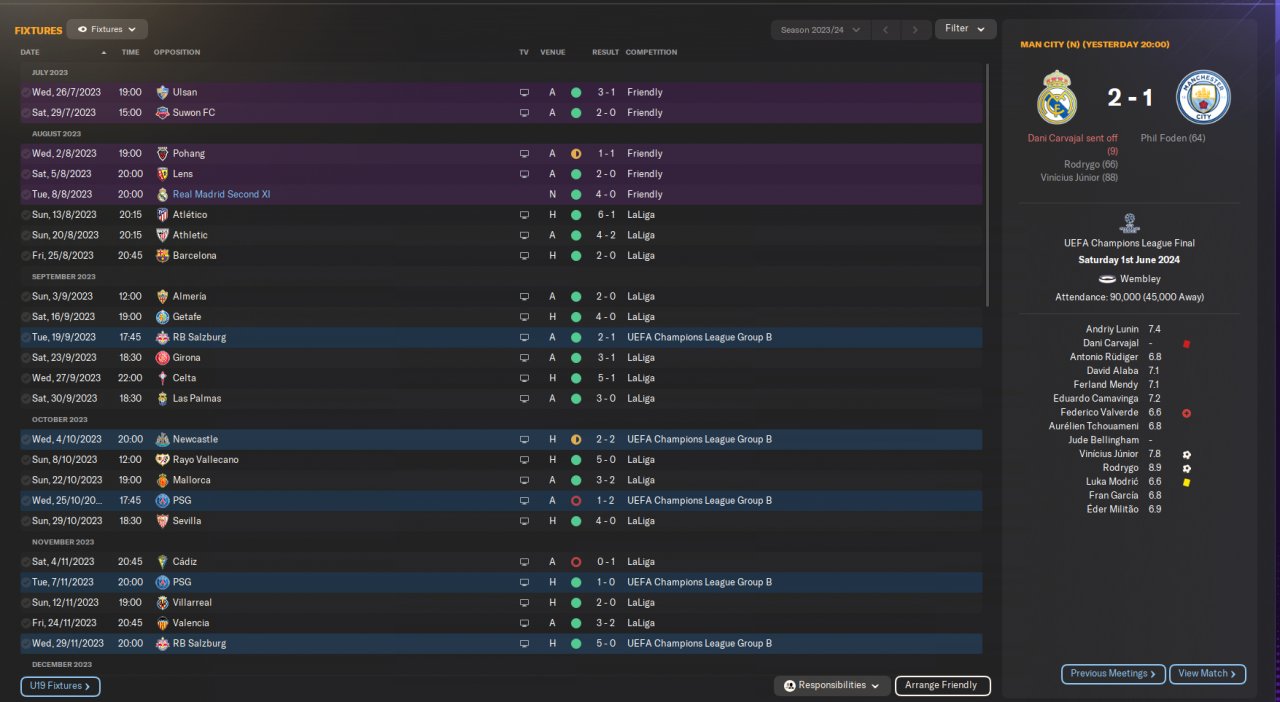Toggle the round marker on the Cádiz row

(25, 562)
